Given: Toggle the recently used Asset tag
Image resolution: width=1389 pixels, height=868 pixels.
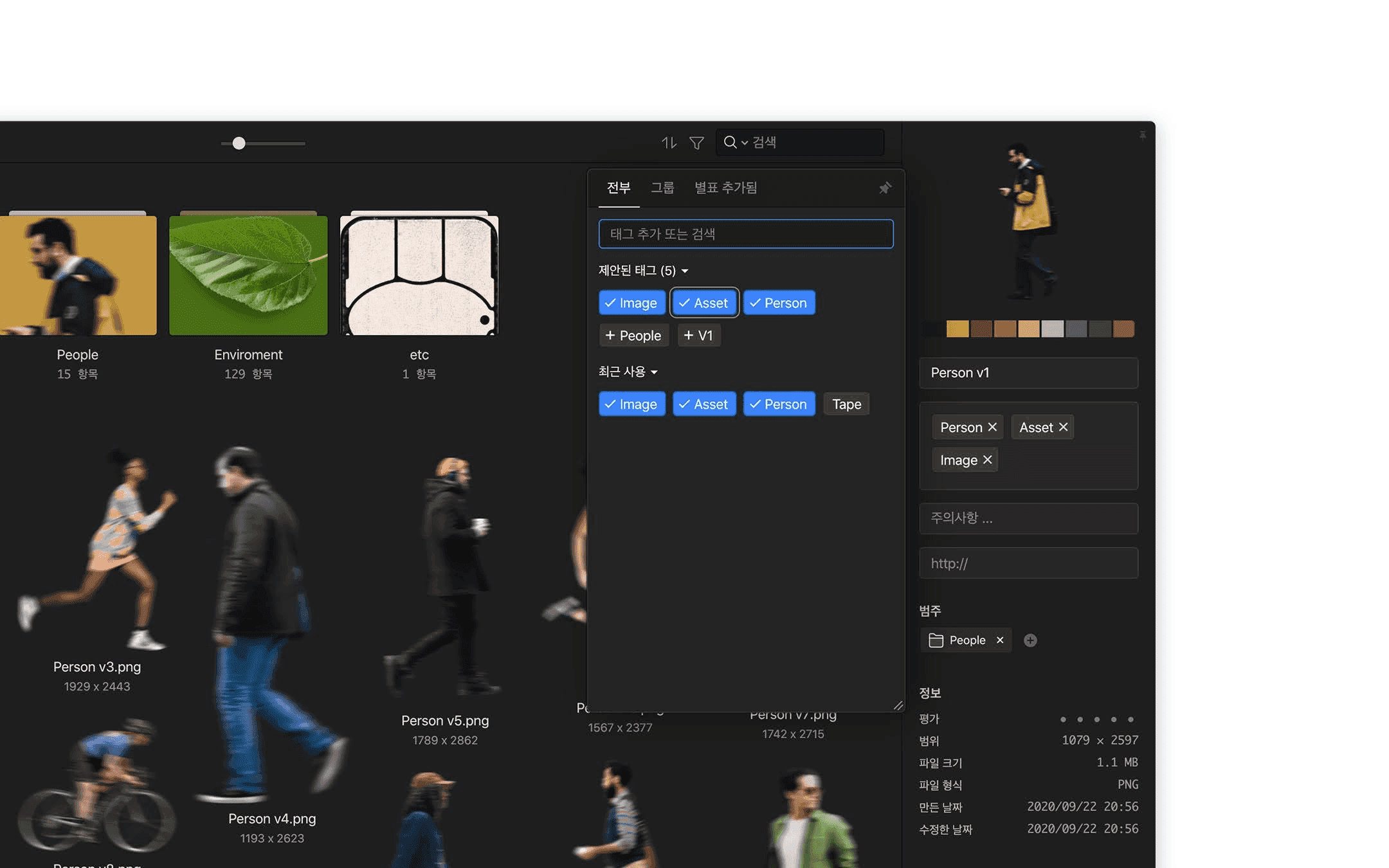Looking at the screenshot, I should 704,404.
